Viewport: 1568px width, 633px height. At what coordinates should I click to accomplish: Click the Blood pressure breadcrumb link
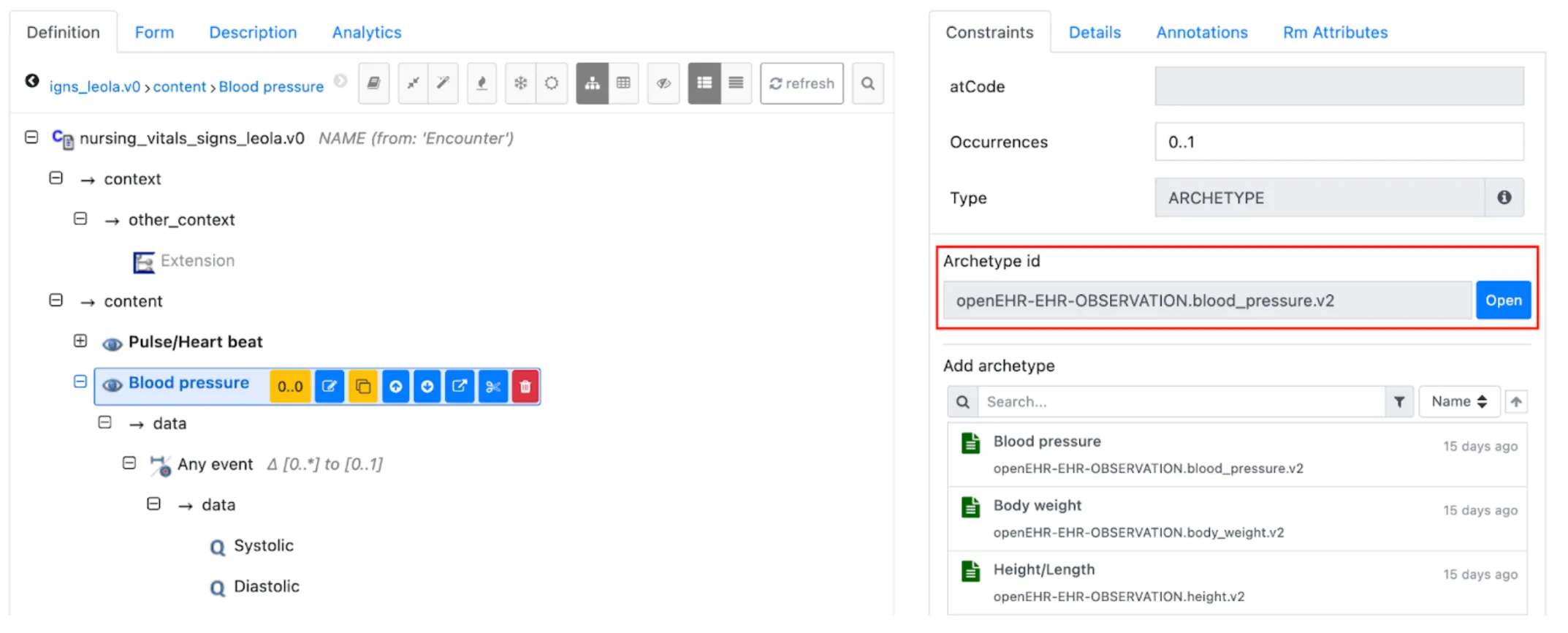click(271, 86)
